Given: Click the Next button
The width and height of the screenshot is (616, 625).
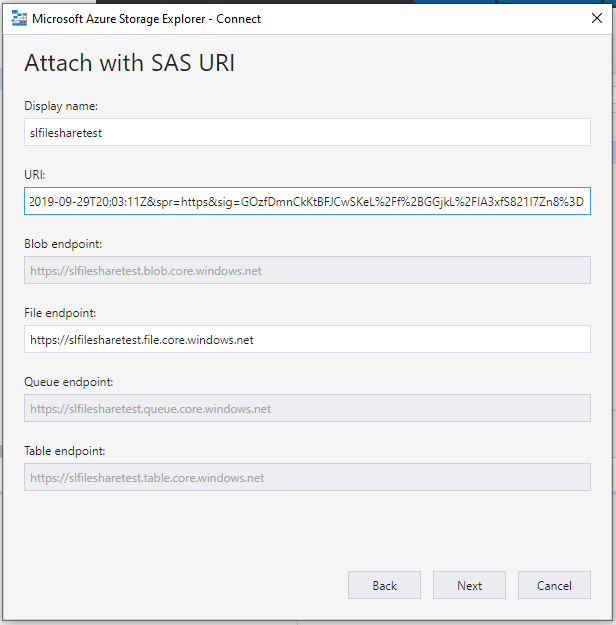Looking at the screenshot, I should (x=469, y=585).
